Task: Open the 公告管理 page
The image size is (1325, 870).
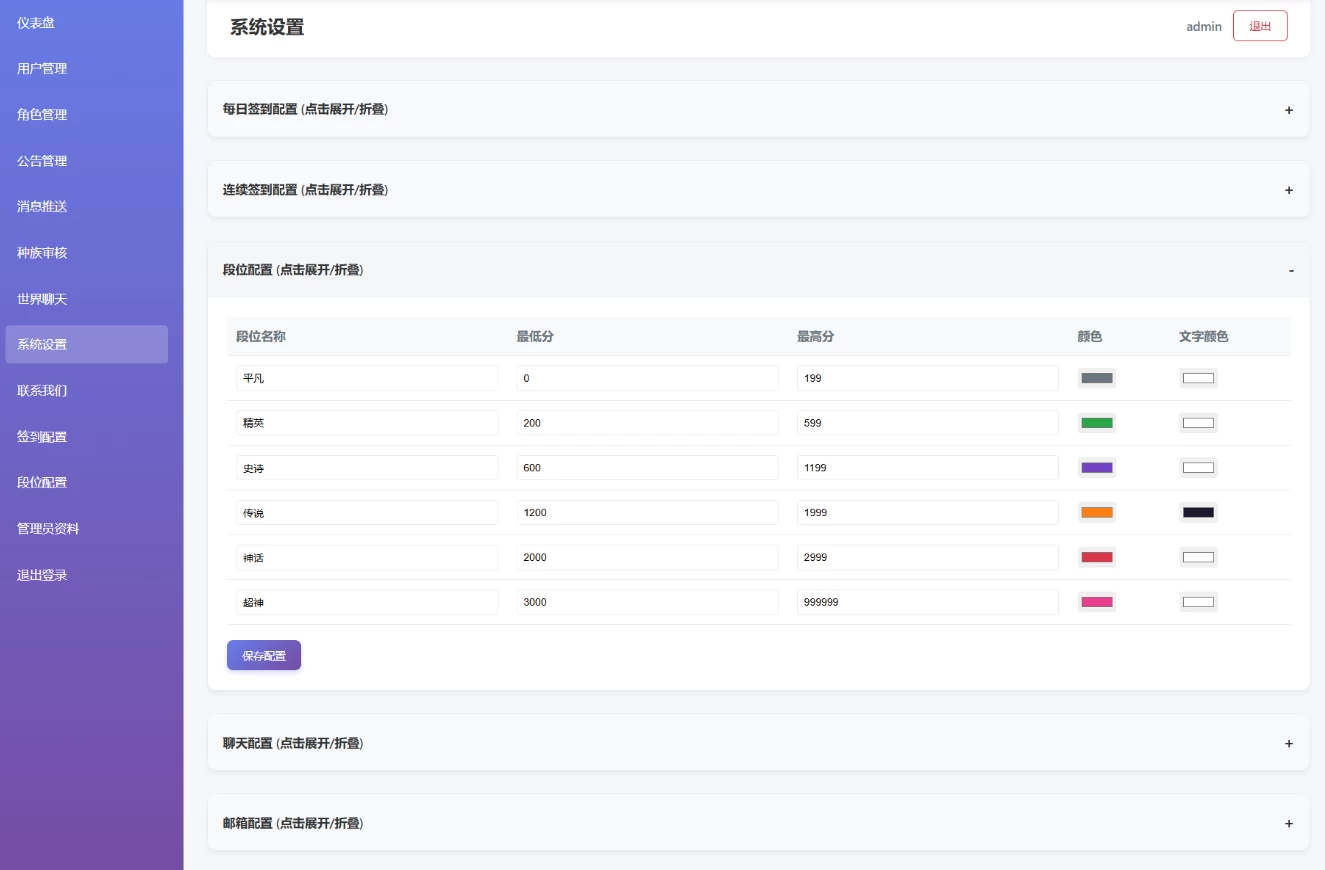Action: [x=40, y=160]
